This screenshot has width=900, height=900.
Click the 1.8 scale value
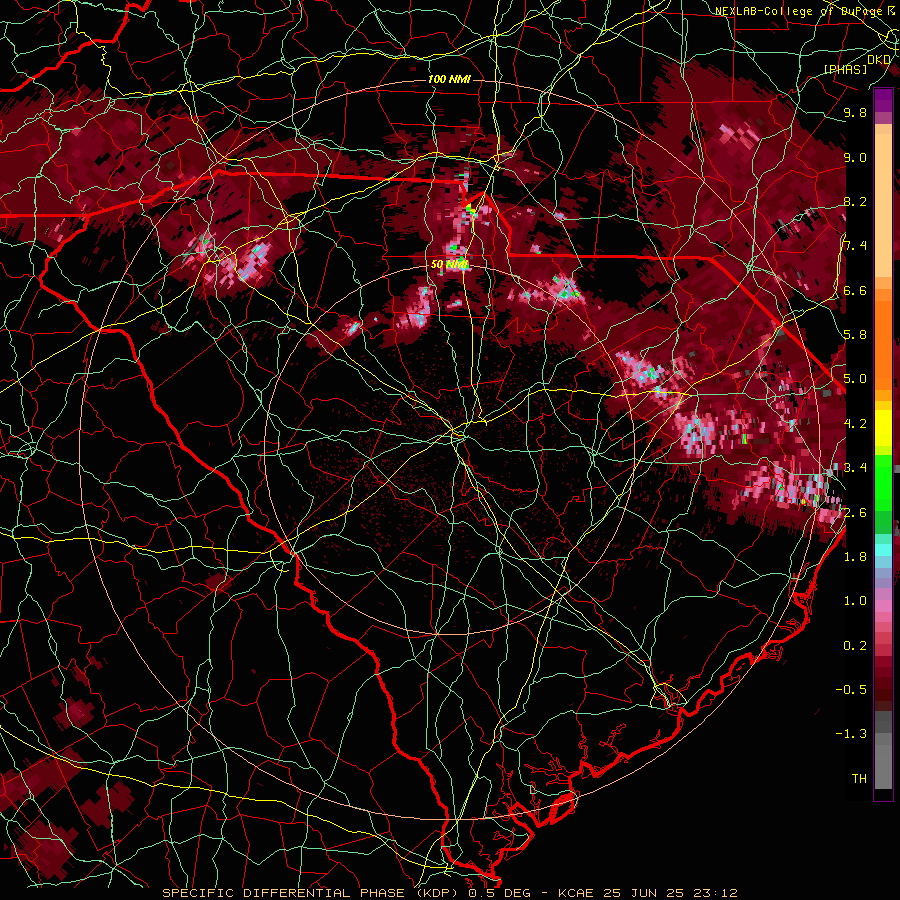click(x=855, y=557)
